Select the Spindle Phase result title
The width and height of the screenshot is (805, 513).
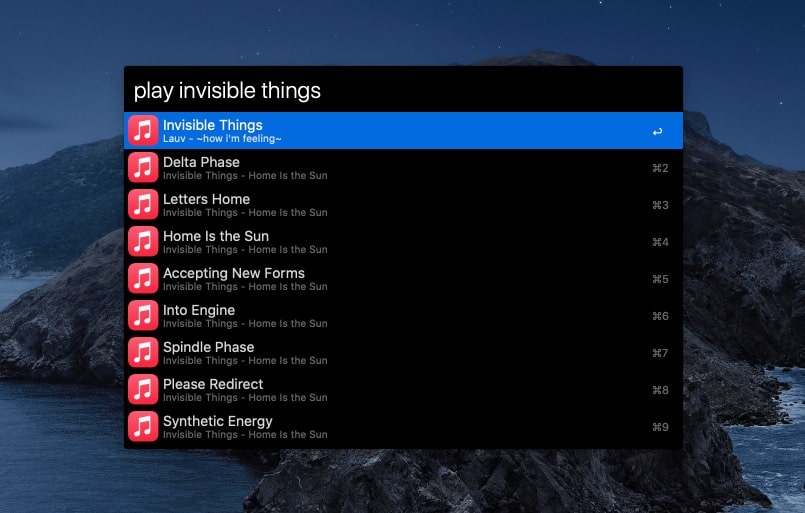coord(208,347)
